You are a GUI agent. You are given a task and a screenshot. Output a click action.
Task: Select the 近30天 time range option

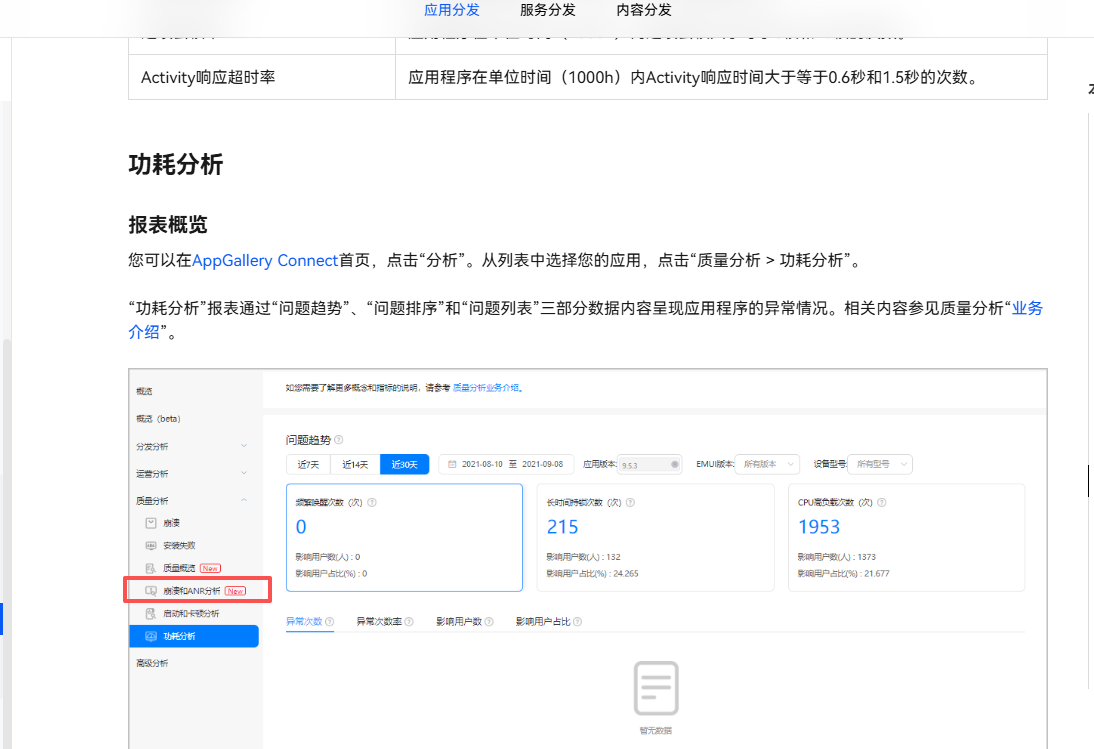pyautogui.click(x=404, y=464)
